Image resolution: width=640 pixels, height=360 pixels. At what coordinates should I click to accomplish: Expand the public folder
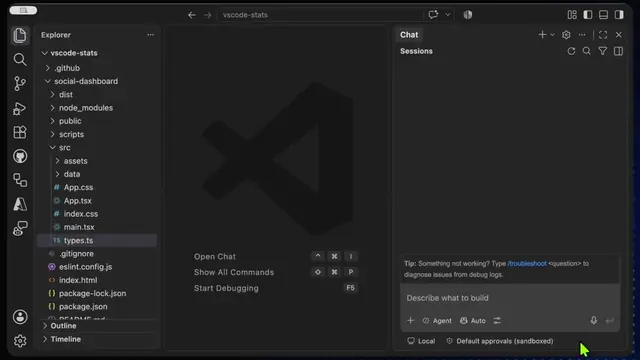pyautogui.click(x=65, y=121)
